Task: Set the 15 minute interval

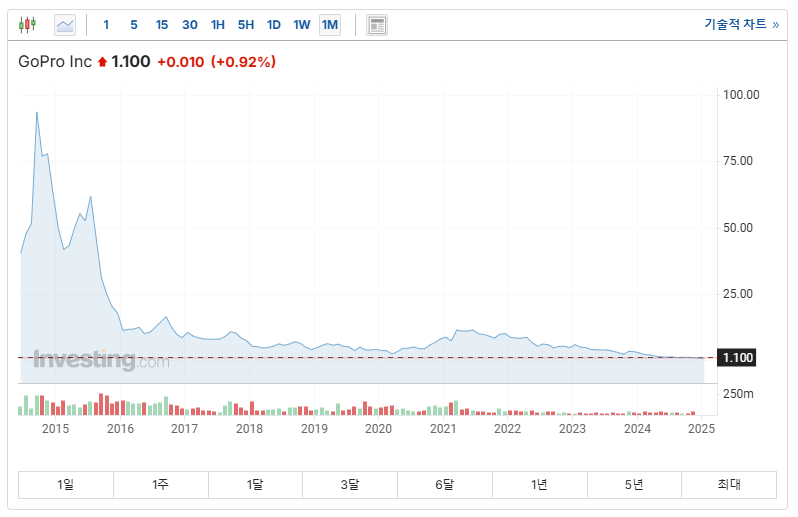Action: click(x=162, y=25)
